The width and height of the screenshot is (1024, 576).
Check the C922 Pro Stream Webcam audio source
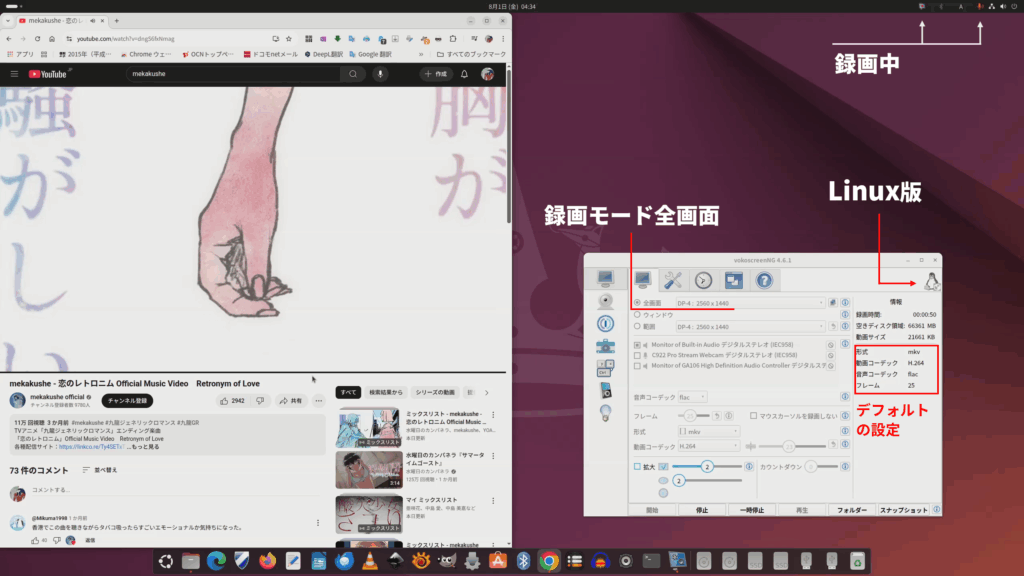637,355
